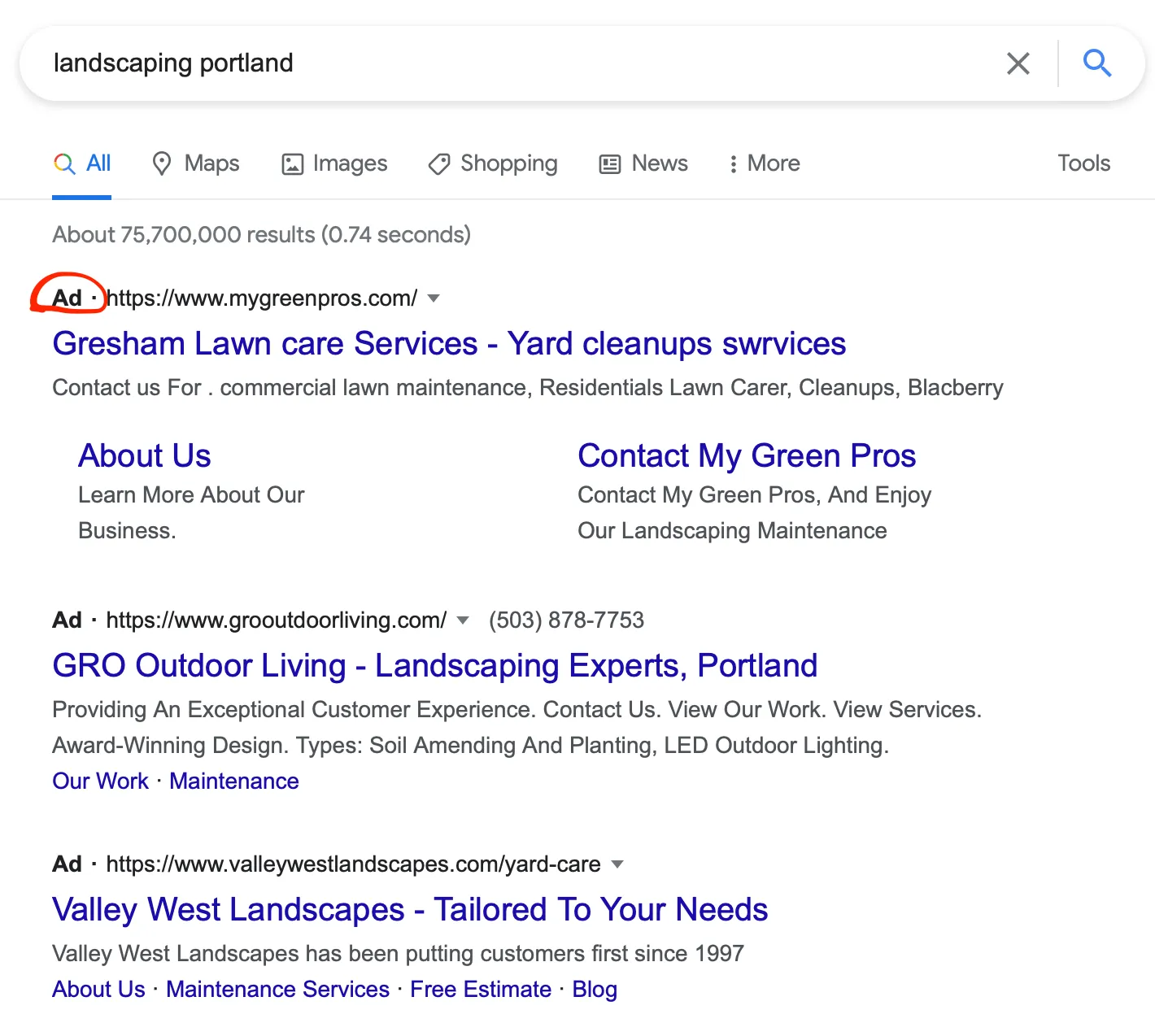The image size is (1155, 1036).
Task: Switch to the Maps tab label
Action: click(x=211, y=163)
